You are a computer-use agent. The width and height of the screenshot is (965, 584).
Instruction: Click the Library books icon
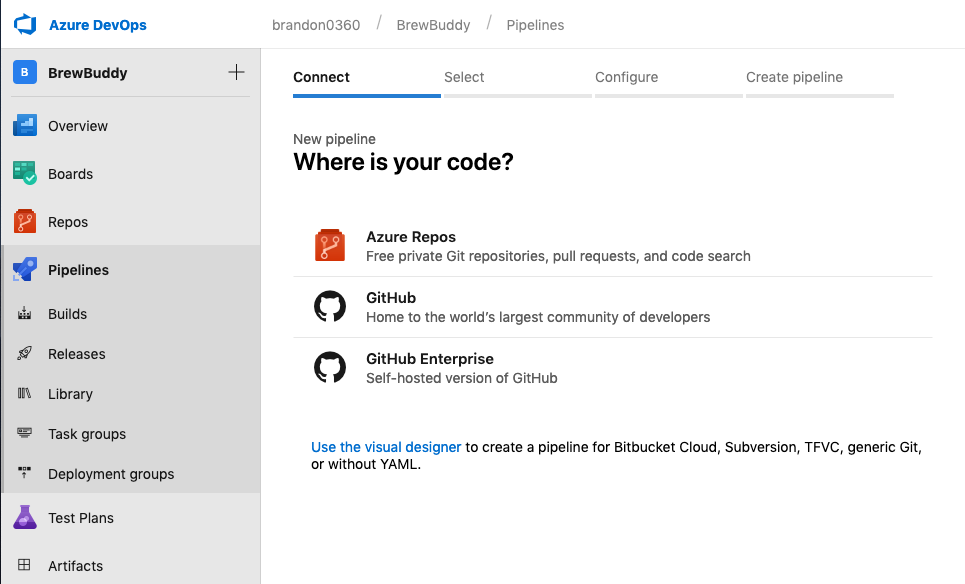coord(25,393)
